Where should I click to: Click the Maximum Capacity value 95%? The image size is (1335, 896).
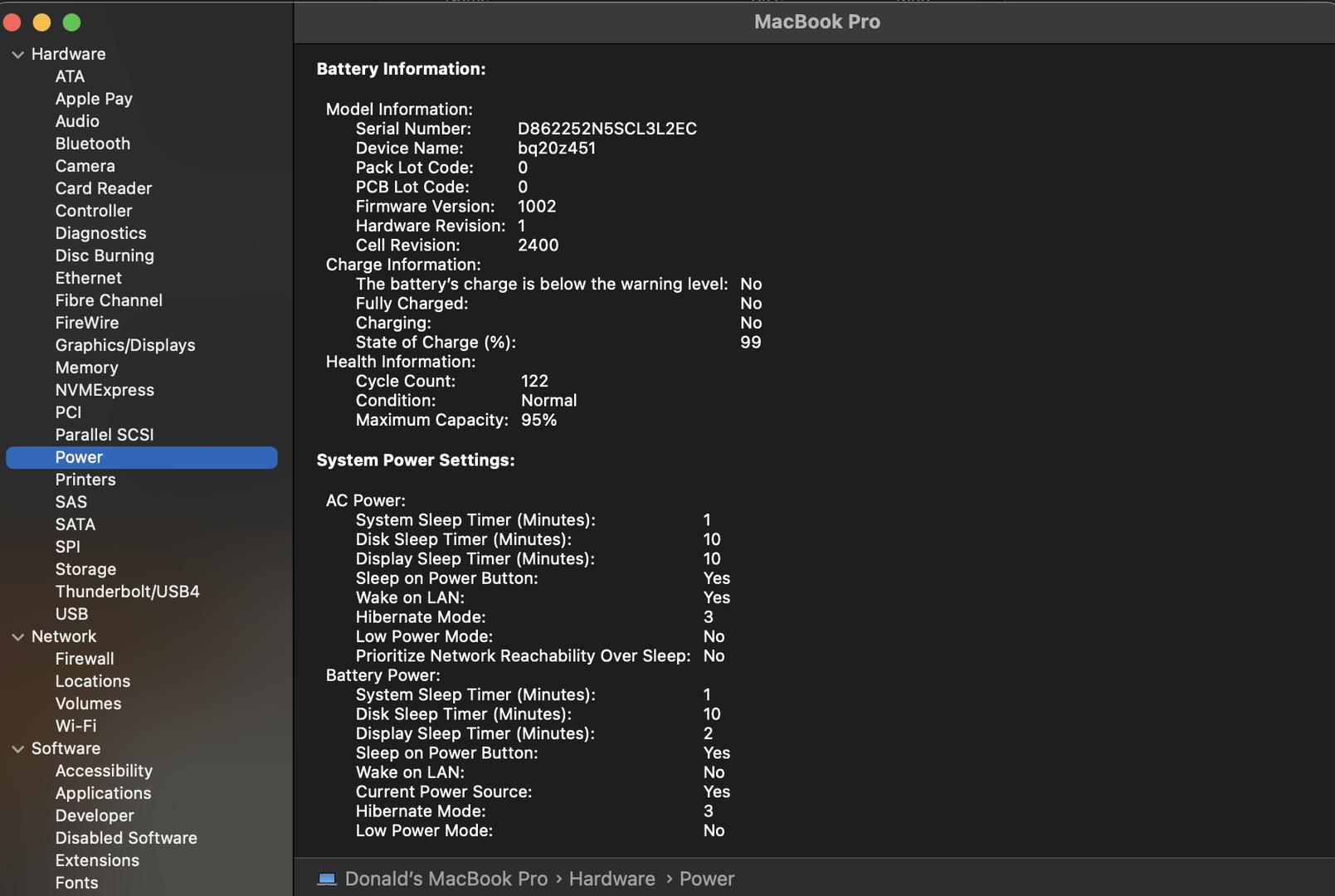click(538, 420)
